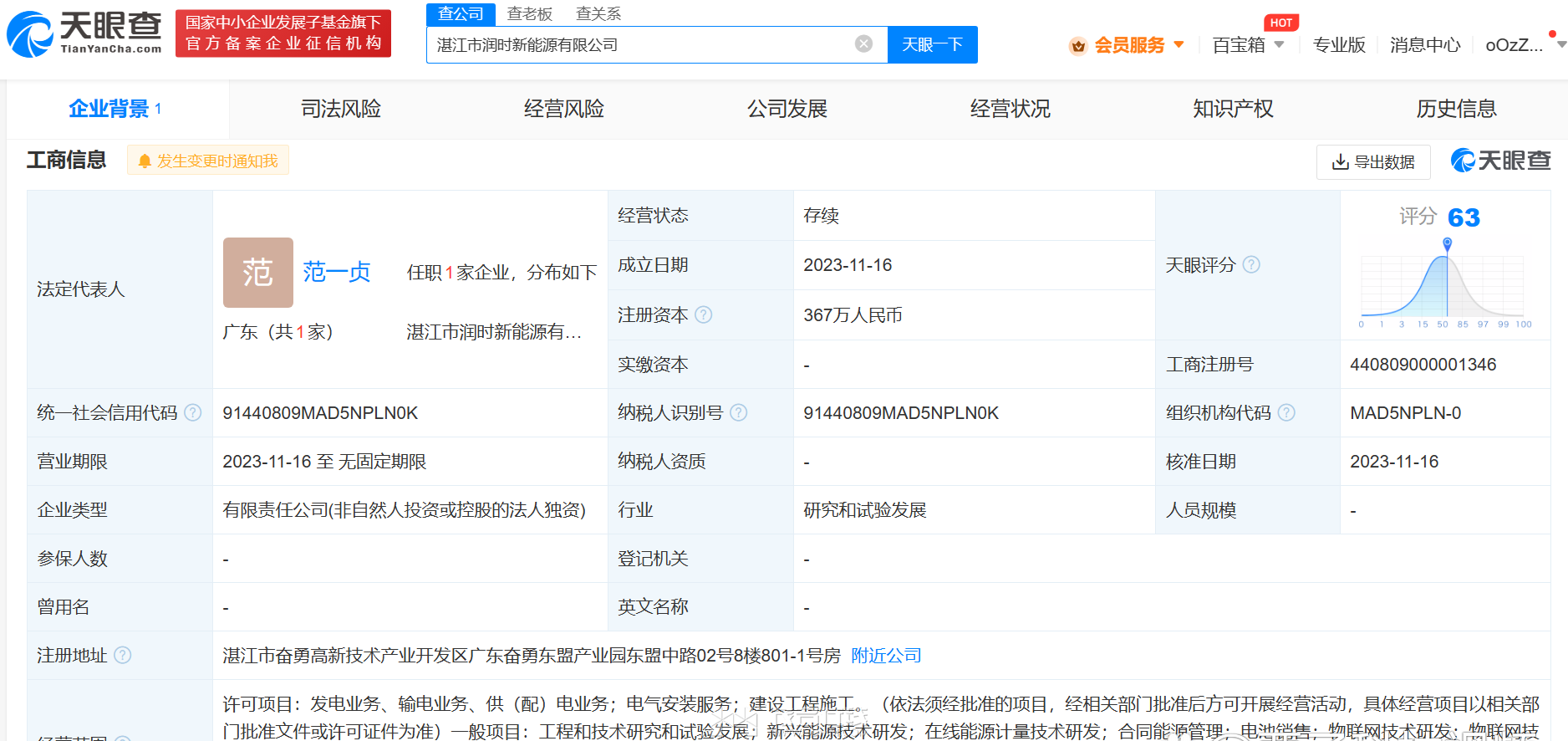Select the 研究和试验发展 industry value
This screenshot has height=741, width=1568.
tap(865, 510)
